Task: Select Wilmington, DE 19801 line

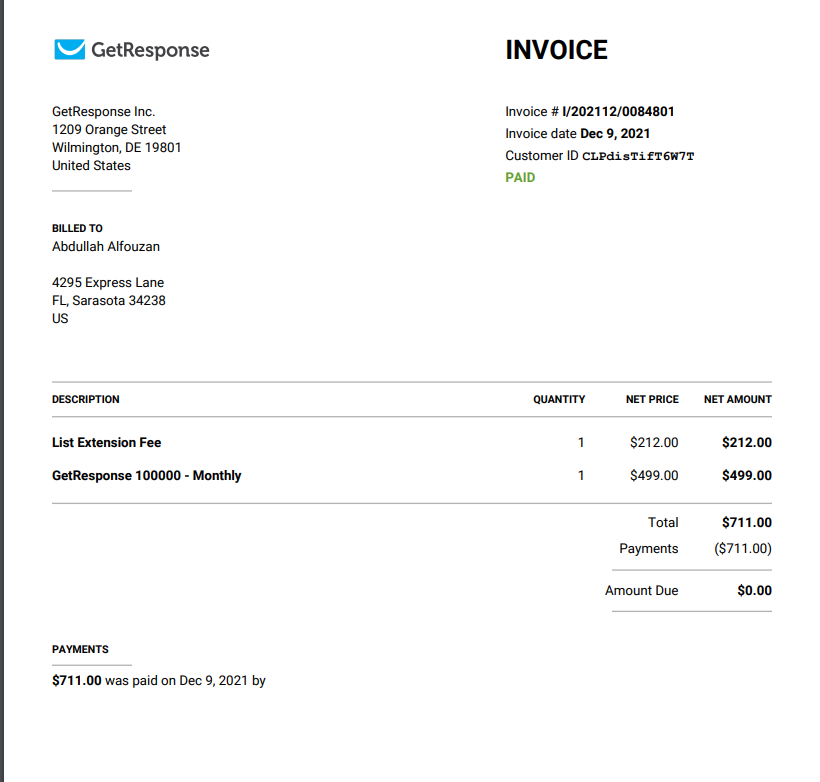Action: pos(116,148)
